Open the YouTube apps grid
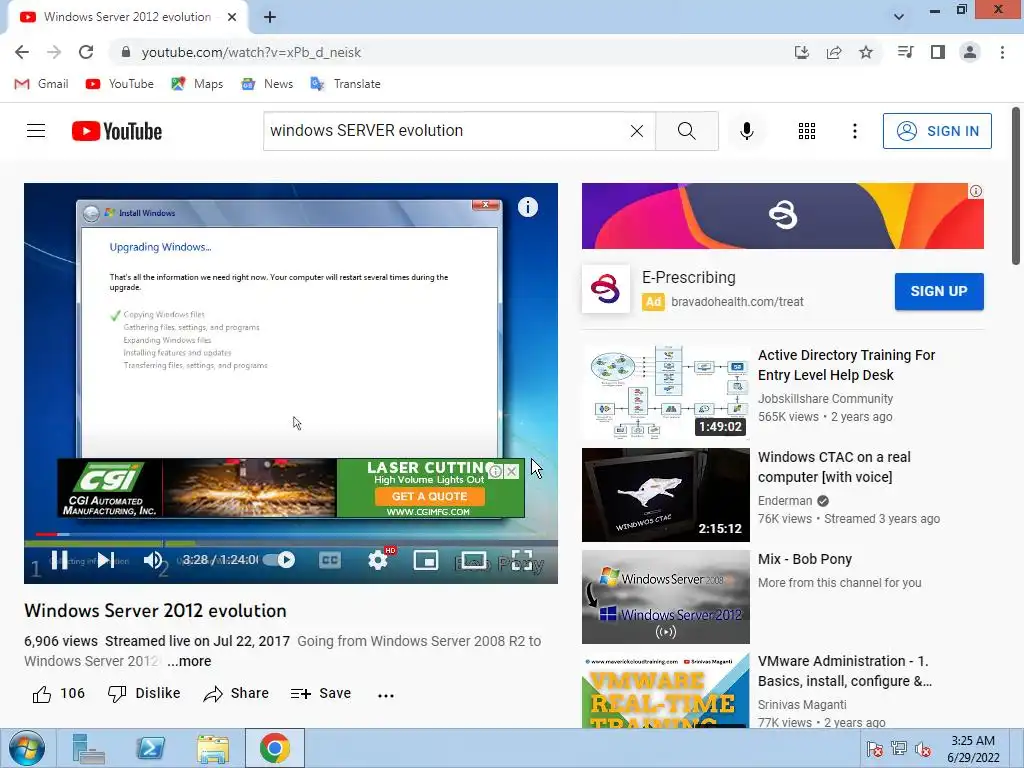This screenshot has width=1024, height=768. coord(807,131)
